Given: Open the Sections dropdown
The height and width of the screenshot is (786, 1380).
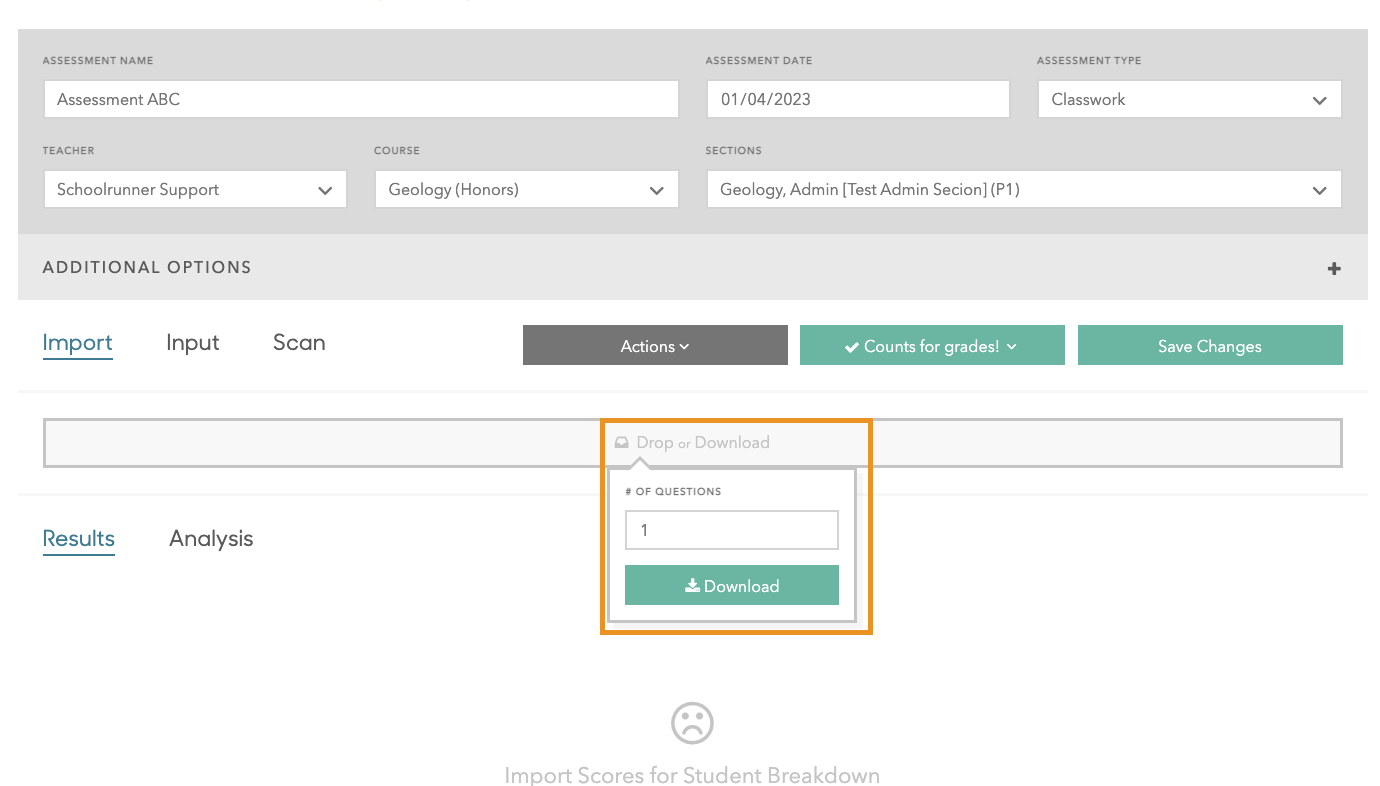Looking at the screenshot, I should [1022, 190].
